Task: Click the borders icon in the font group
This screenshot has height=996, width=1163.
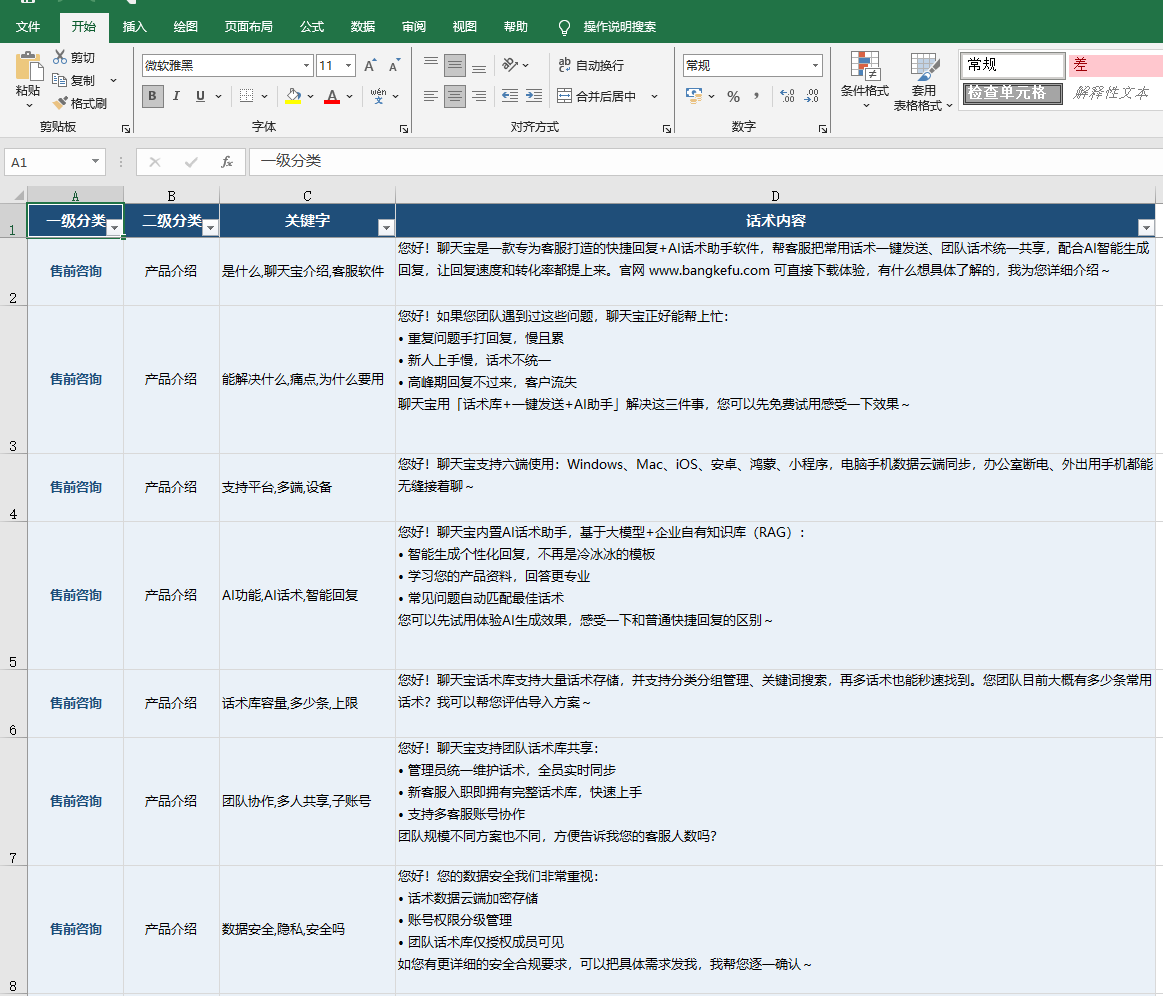Action: (x=246, y=96)
